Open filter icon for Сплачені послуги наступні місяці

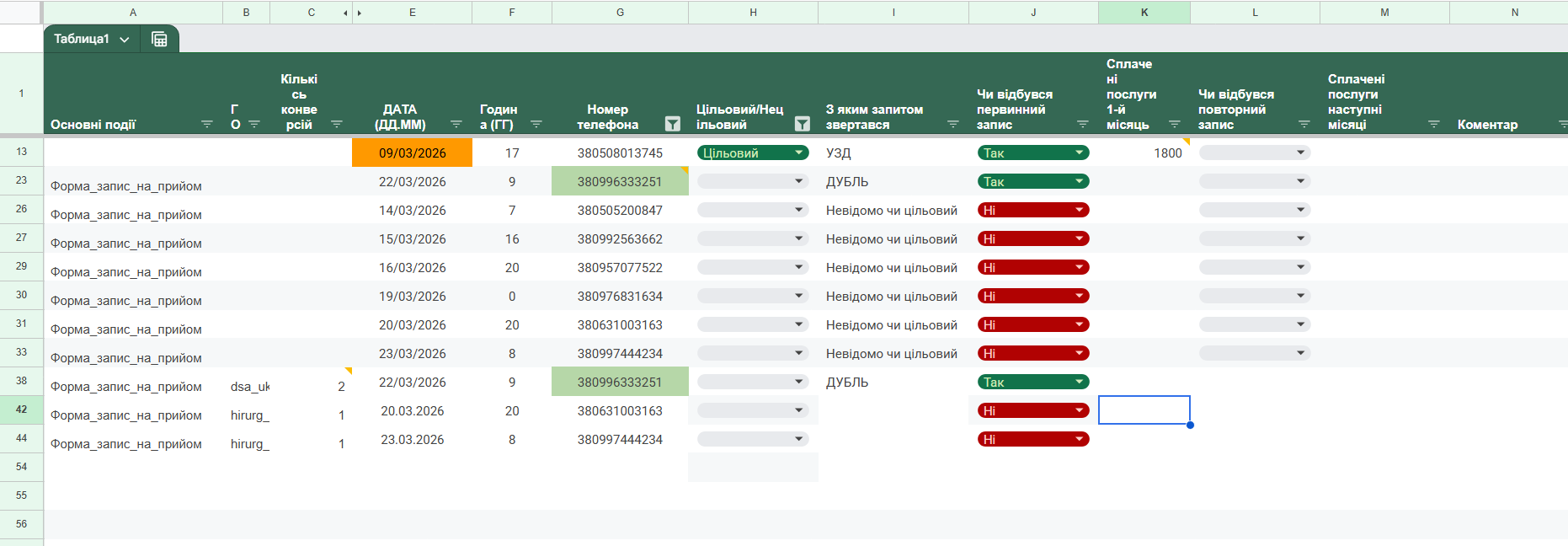(x=1434, y=124)
